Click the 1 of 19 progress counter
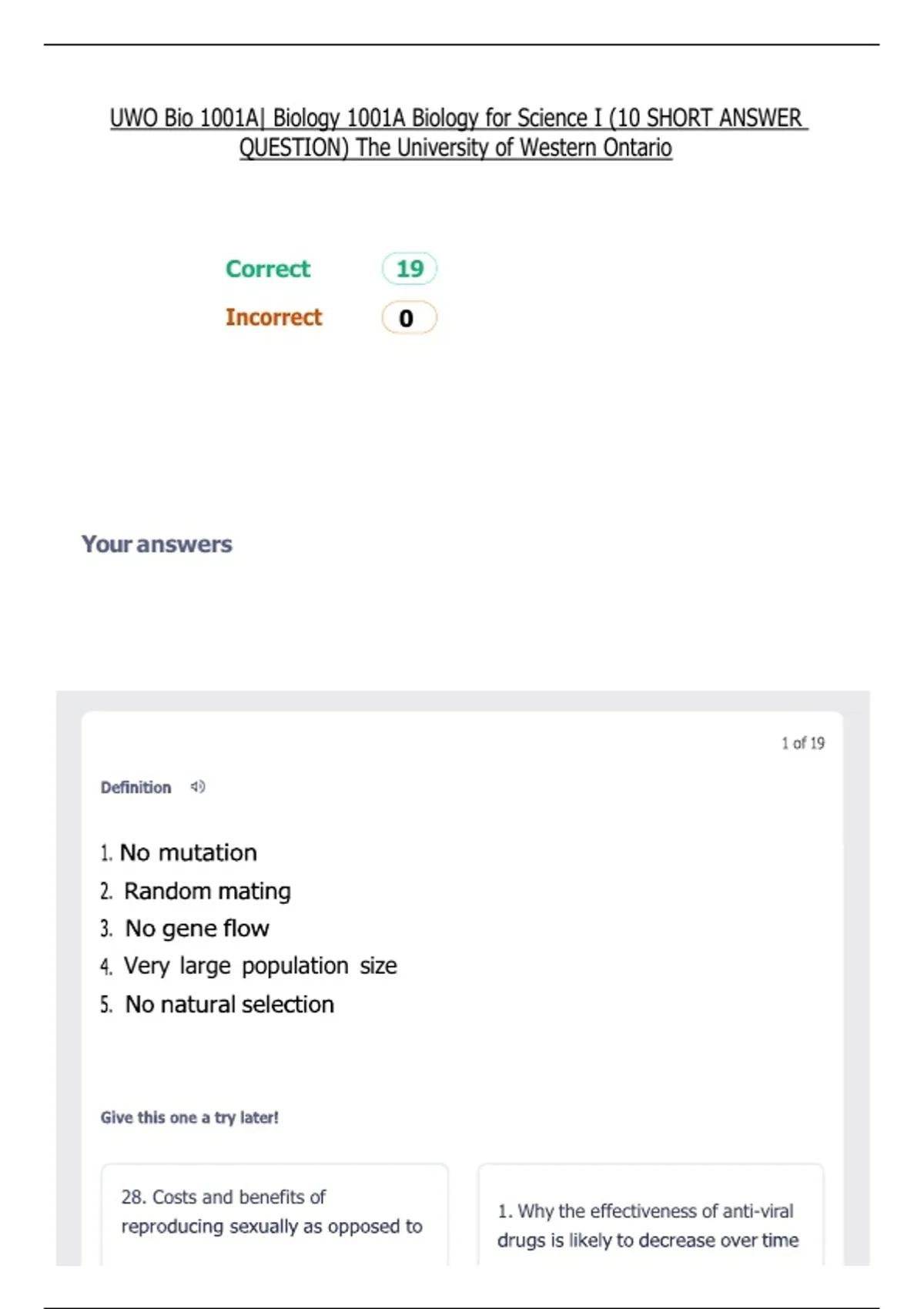924x1309 pixels. pyautogui.click(x=802, y=743)
